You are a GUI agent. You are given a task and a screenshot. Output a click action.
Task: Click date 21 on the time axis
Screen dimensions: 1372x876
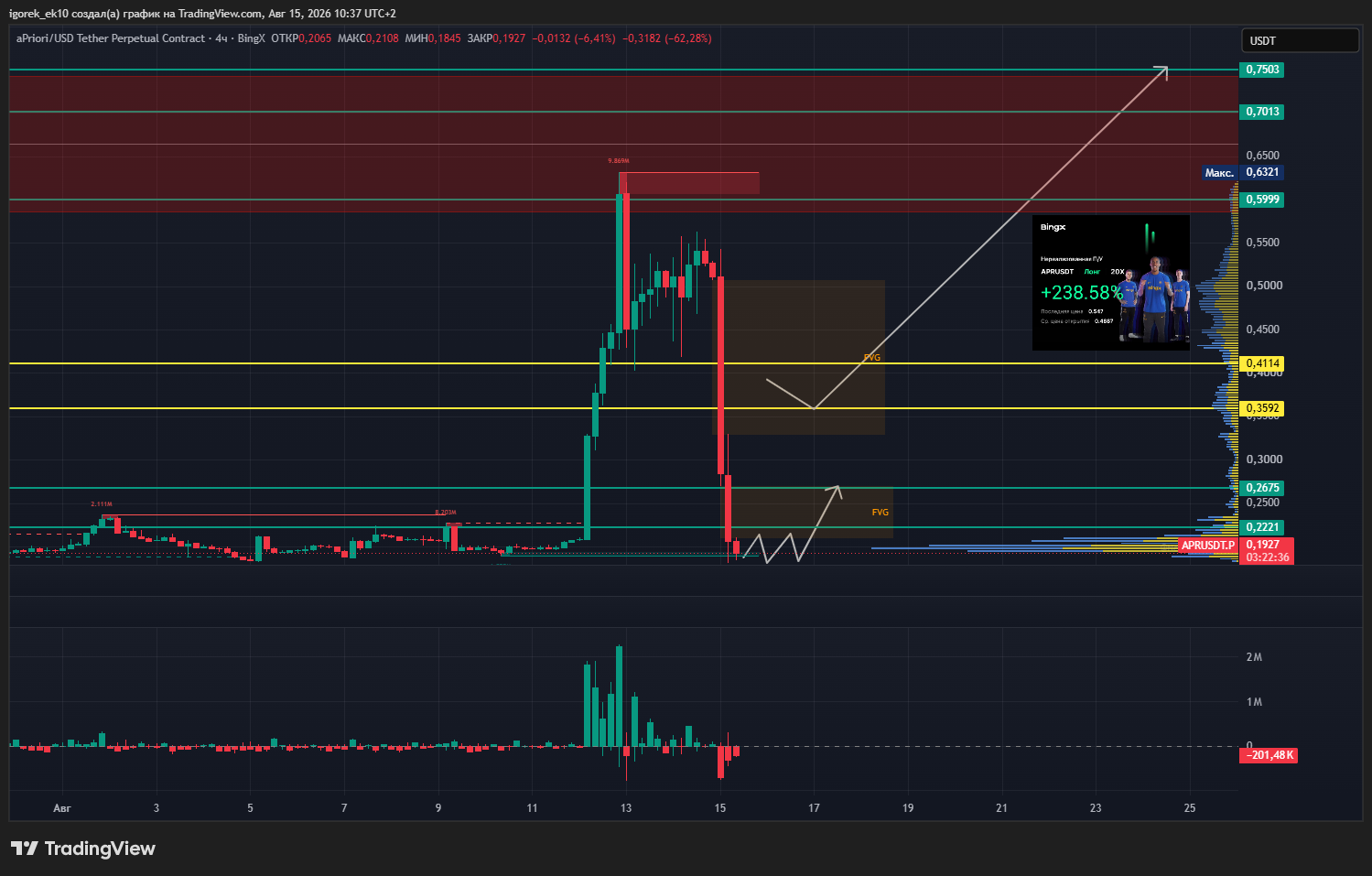coord(1001,808)
